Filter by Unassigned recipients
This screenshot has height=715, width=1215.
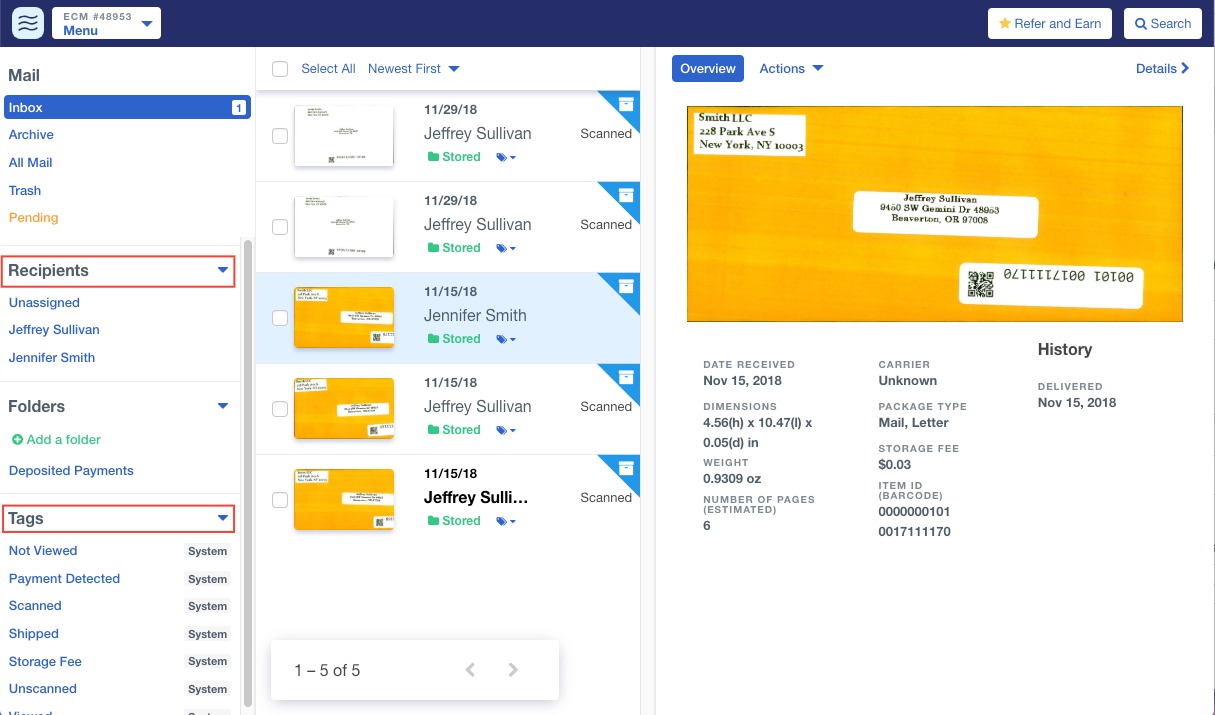coord(44,303)
